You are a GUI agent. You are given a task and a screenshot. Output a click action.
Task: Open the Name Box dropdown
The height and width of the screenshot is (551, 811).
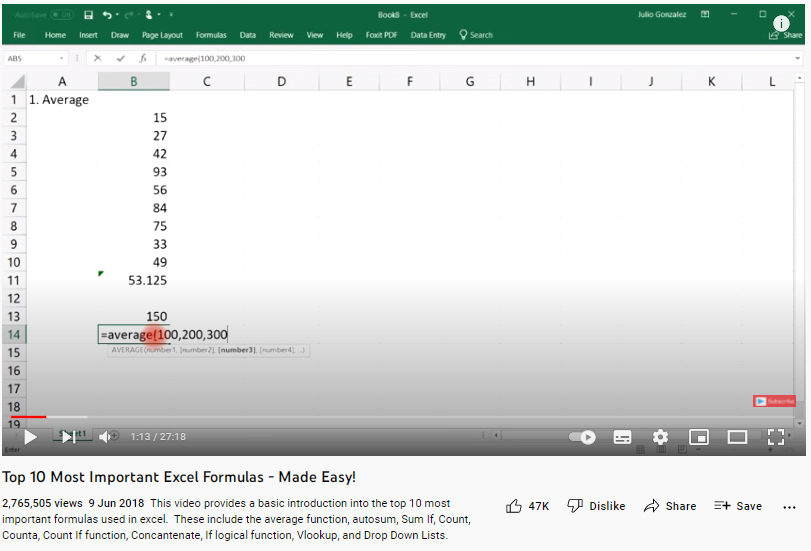coord(62,58)
